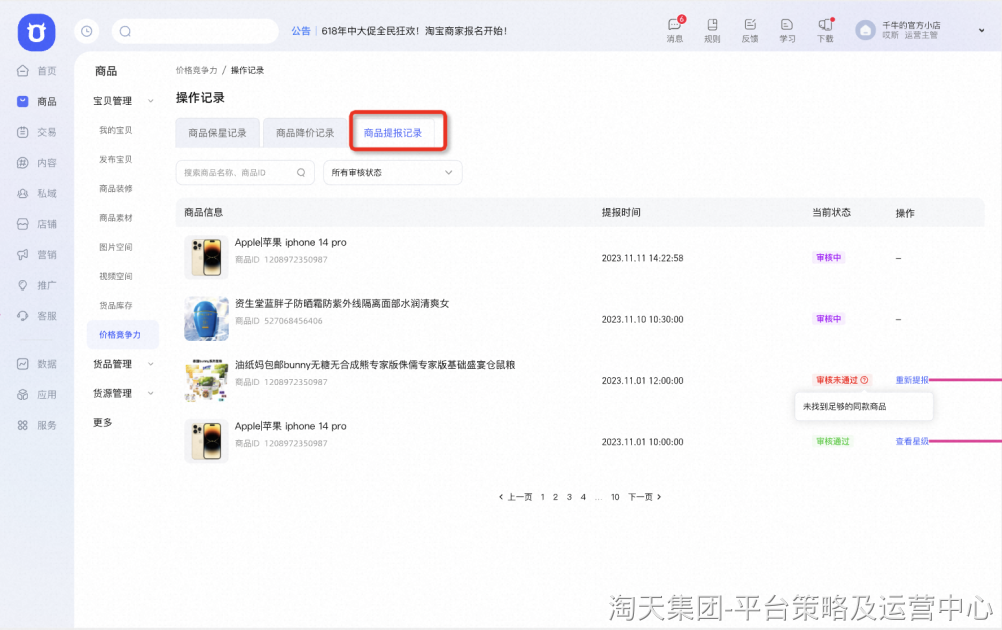The image size is (1002, 630).
Task: Go to 首页 in left sidebar
Action: 36,71
